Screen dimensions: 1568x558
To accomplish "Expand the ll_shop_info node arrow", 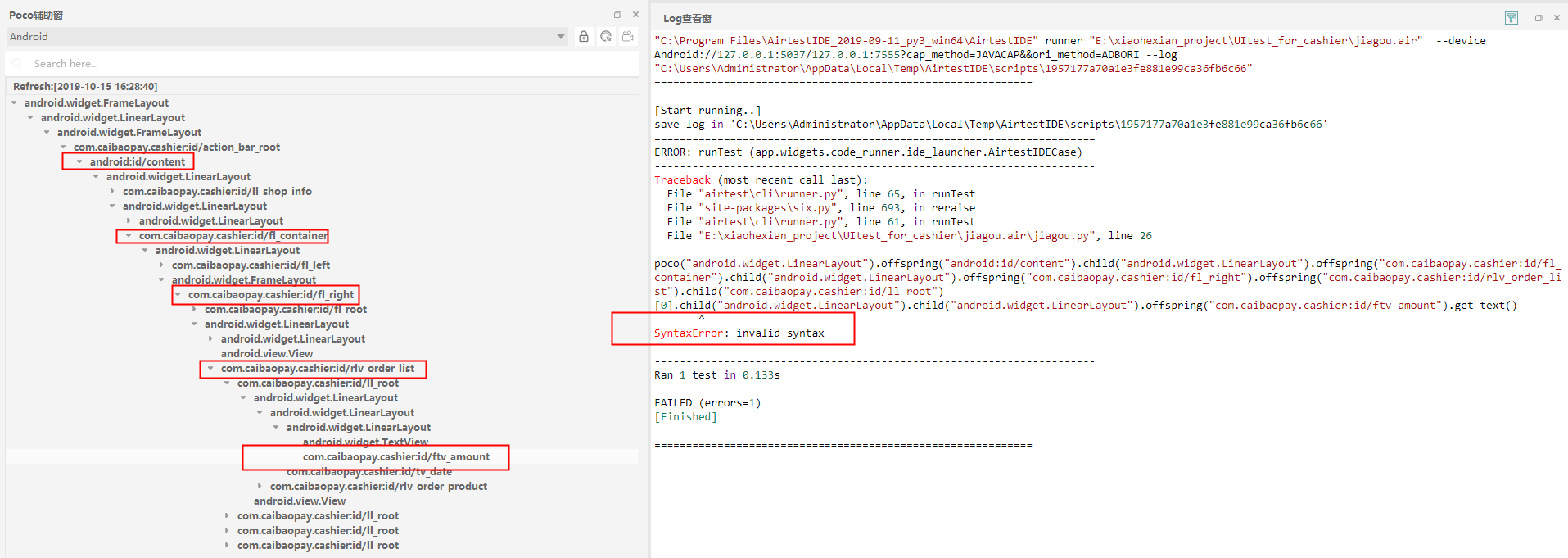I will pyautogui.click(x=112, y=191).
